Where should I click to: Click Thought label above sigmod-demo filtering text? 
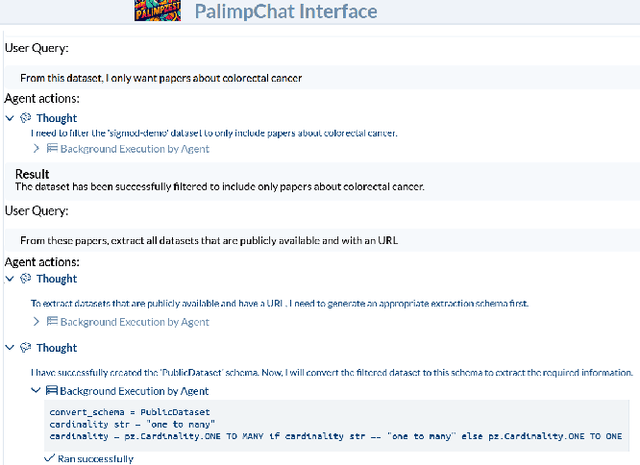click(x=56, y=118)
